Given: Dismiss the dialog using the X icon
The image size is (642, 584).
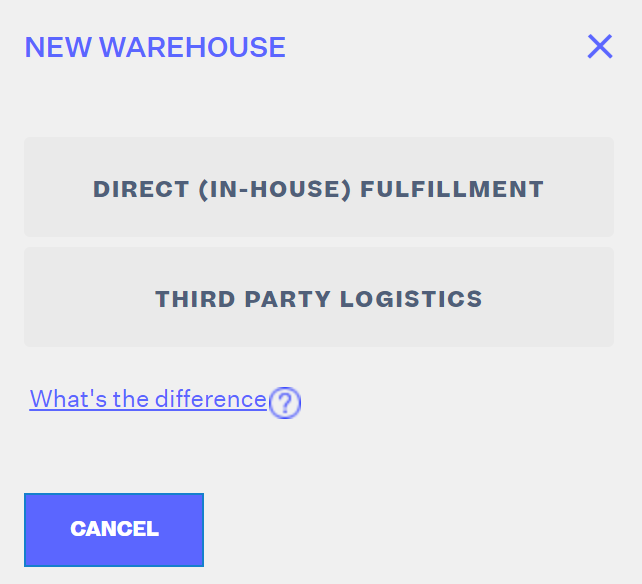Looking at the screenshot, I should [600, 46].
